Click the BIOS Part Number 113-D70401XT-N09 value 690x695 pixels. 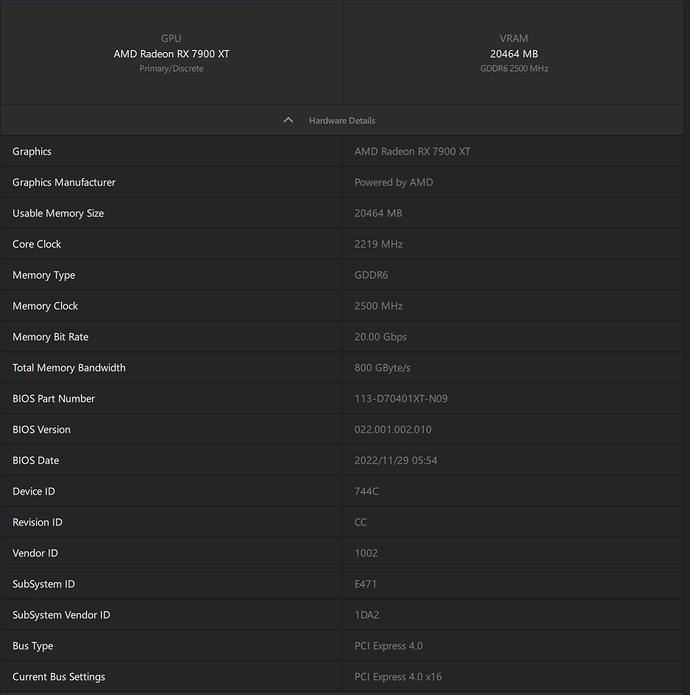point(401,398)
